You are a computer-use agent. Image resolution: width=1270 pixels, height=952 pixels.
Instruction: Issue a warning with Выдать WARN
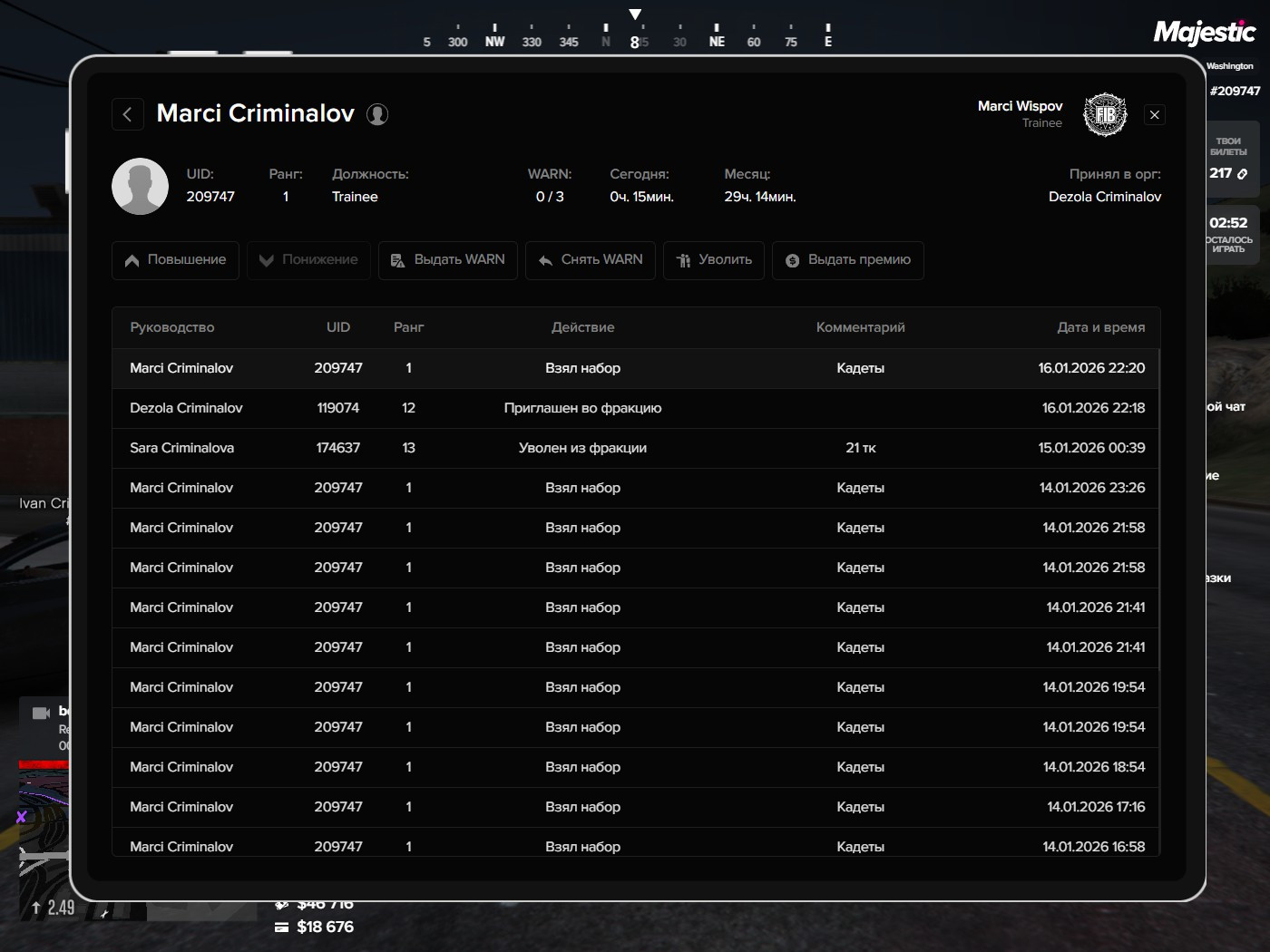[x=448, y=260]
